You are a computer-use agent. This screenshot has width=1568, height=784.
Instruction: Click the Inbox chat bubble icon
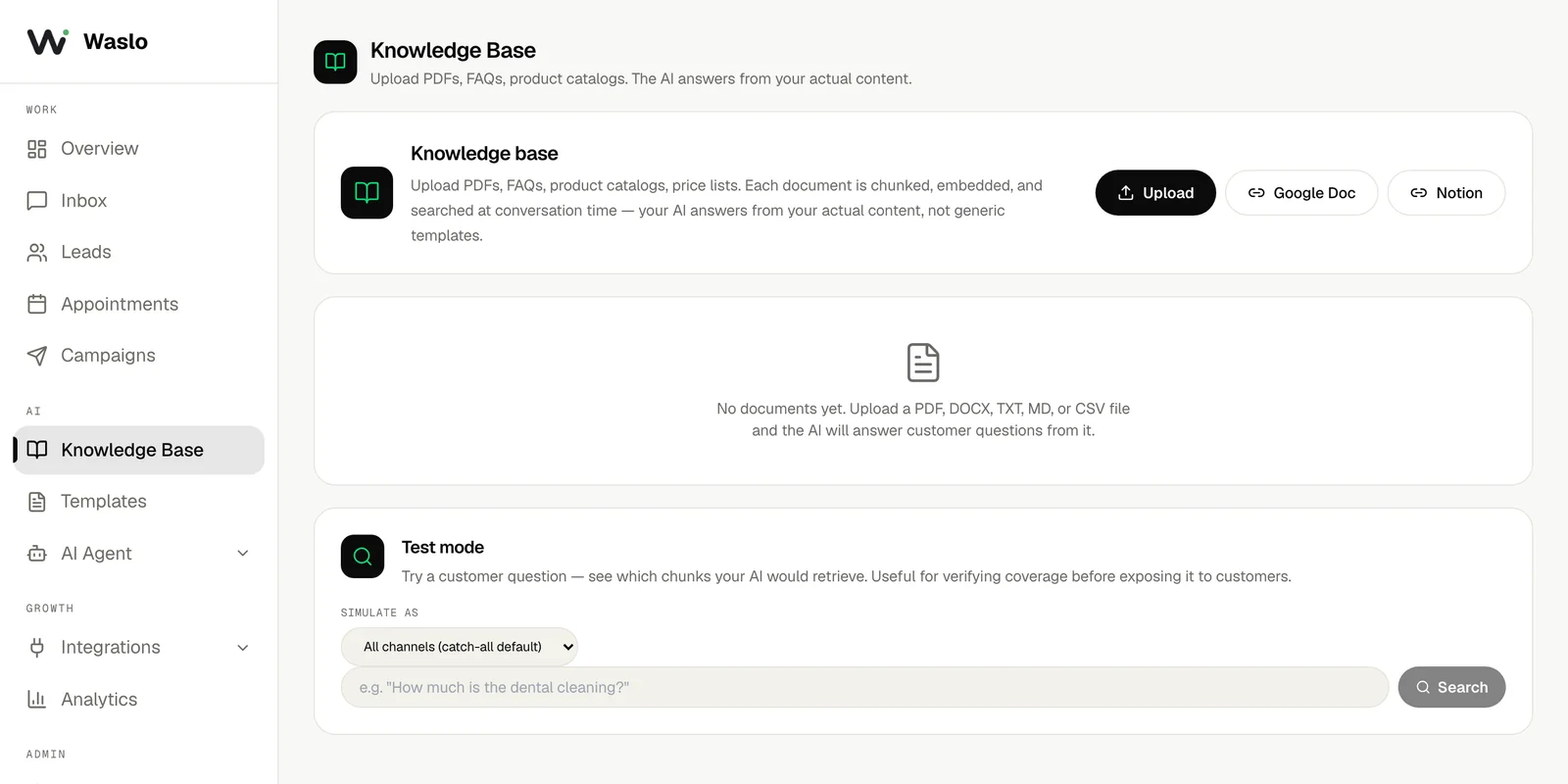(37, 201)
